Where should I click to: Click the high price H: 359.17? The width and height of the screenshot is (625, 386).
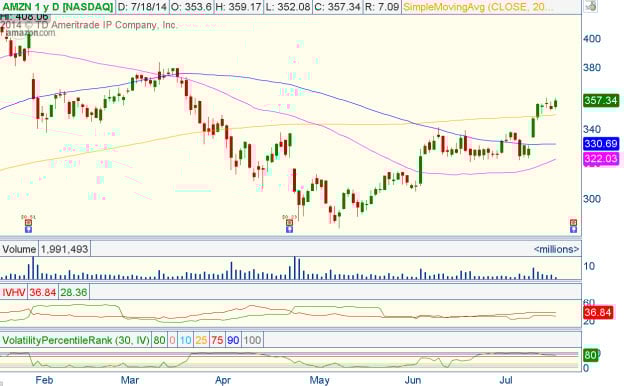coord(238,7)
